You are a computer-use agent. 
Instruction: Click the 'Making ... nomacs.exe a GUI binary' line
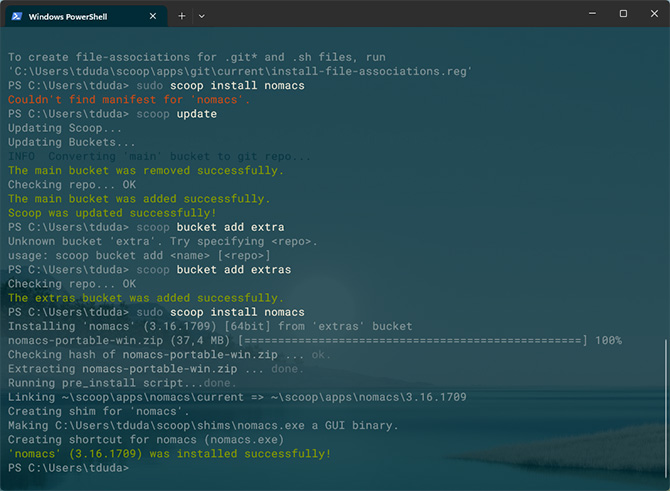point(203,425)
